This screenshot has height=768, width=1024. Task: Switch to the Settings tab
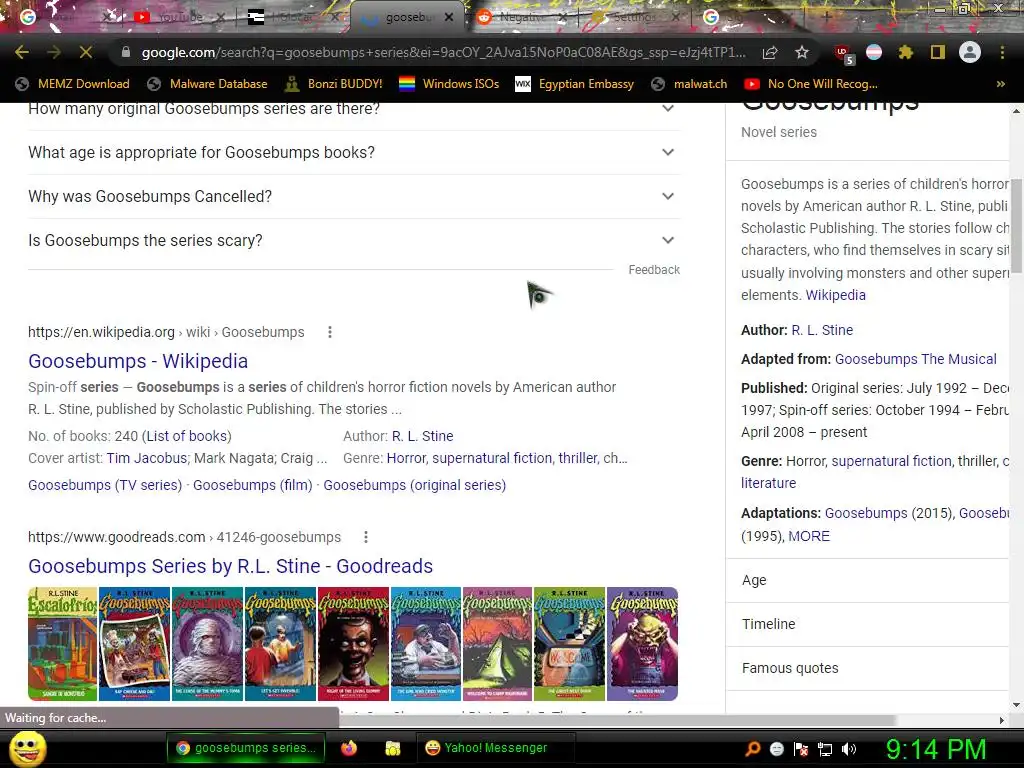point(633,17)
